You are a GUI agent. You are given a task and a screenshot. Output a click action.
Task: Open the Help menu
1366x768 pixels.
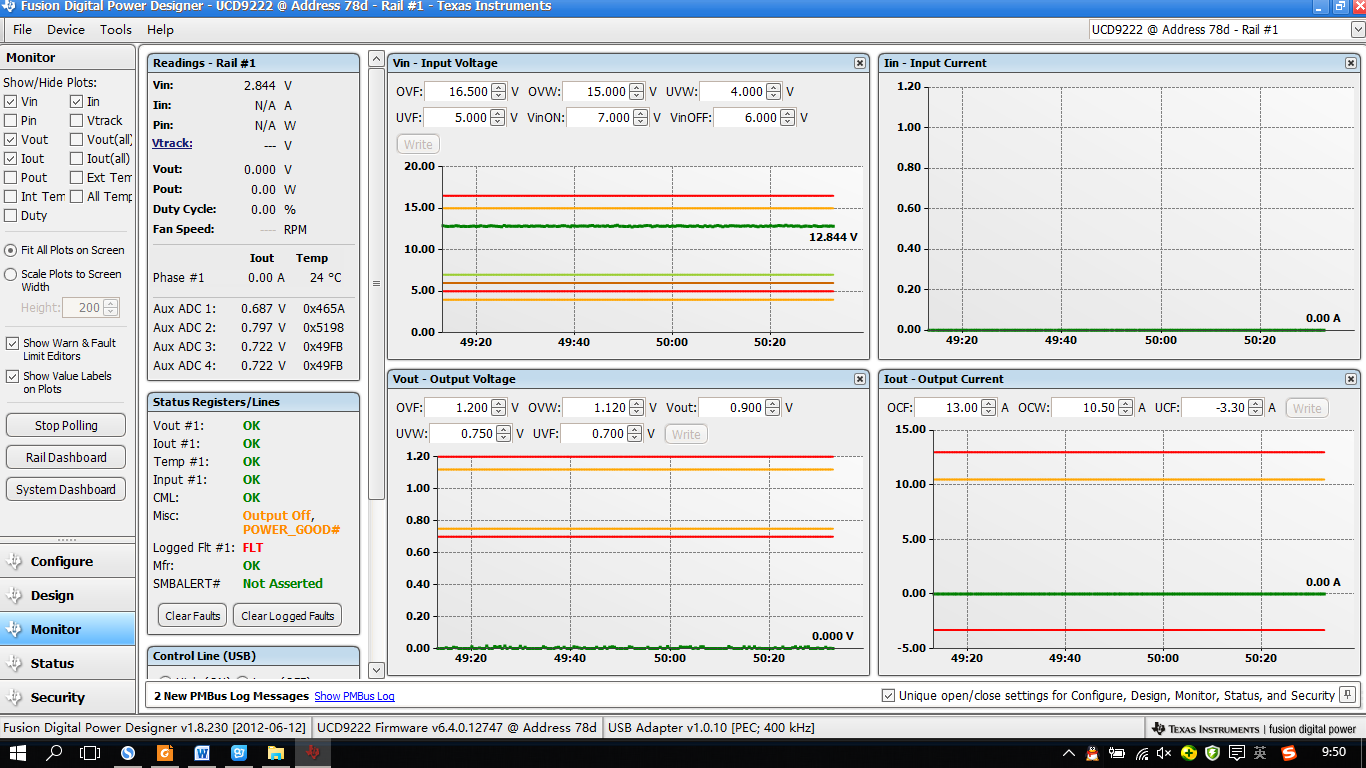(160, 30)
